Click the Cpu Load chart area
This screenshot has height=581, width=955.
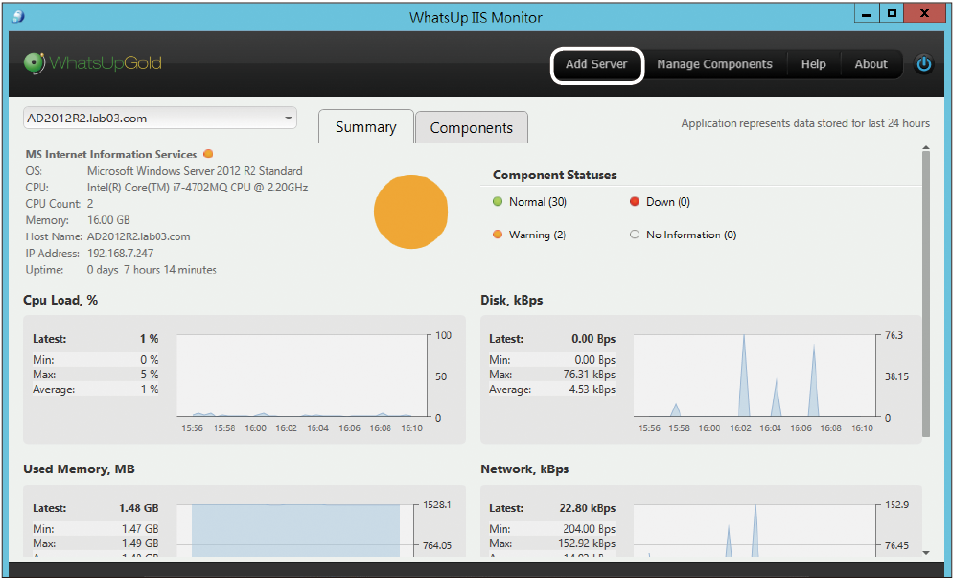(302, 376)
